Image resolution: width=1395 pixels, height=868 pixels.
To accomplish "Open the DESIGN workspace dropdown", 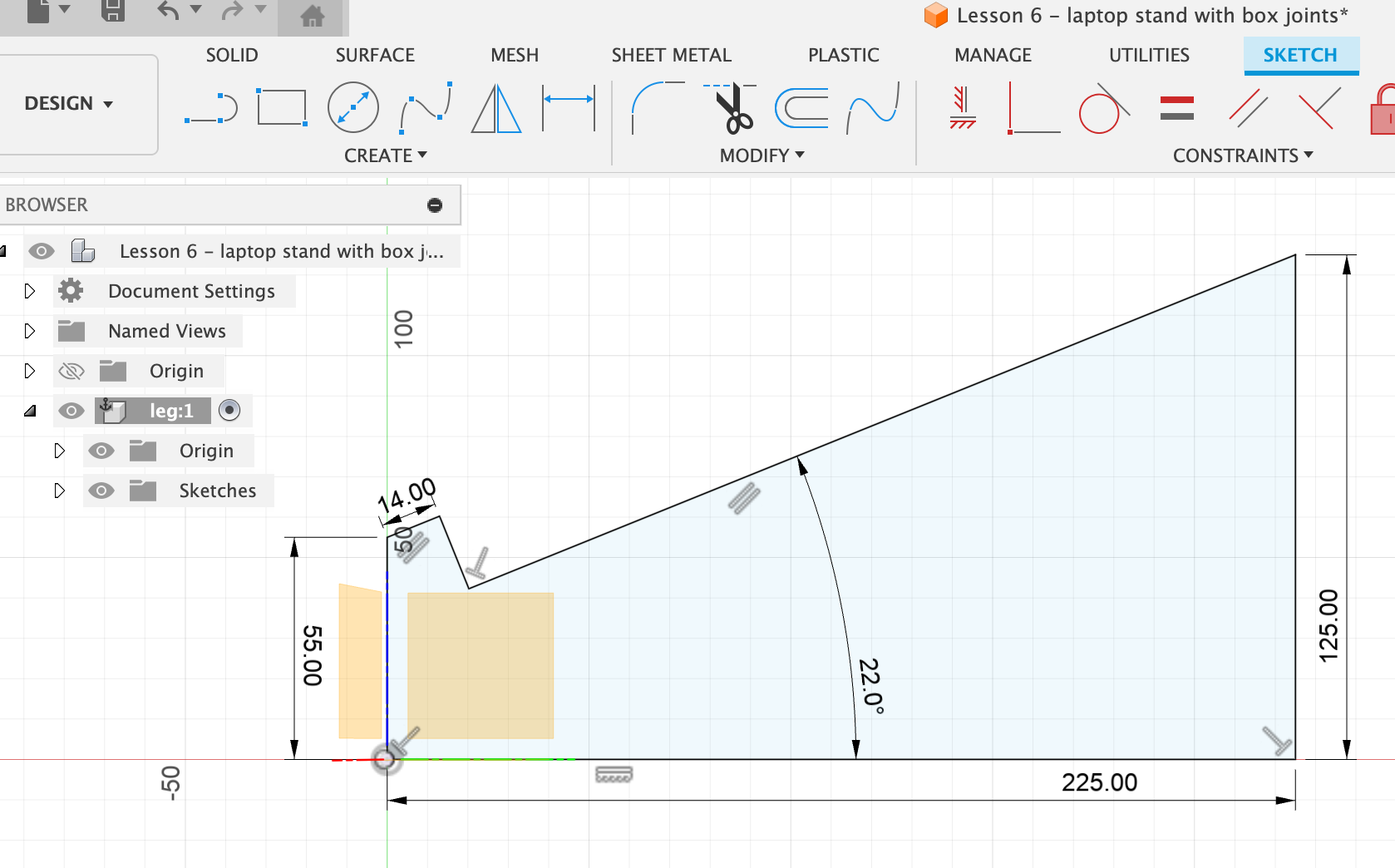I will (69, 104).
